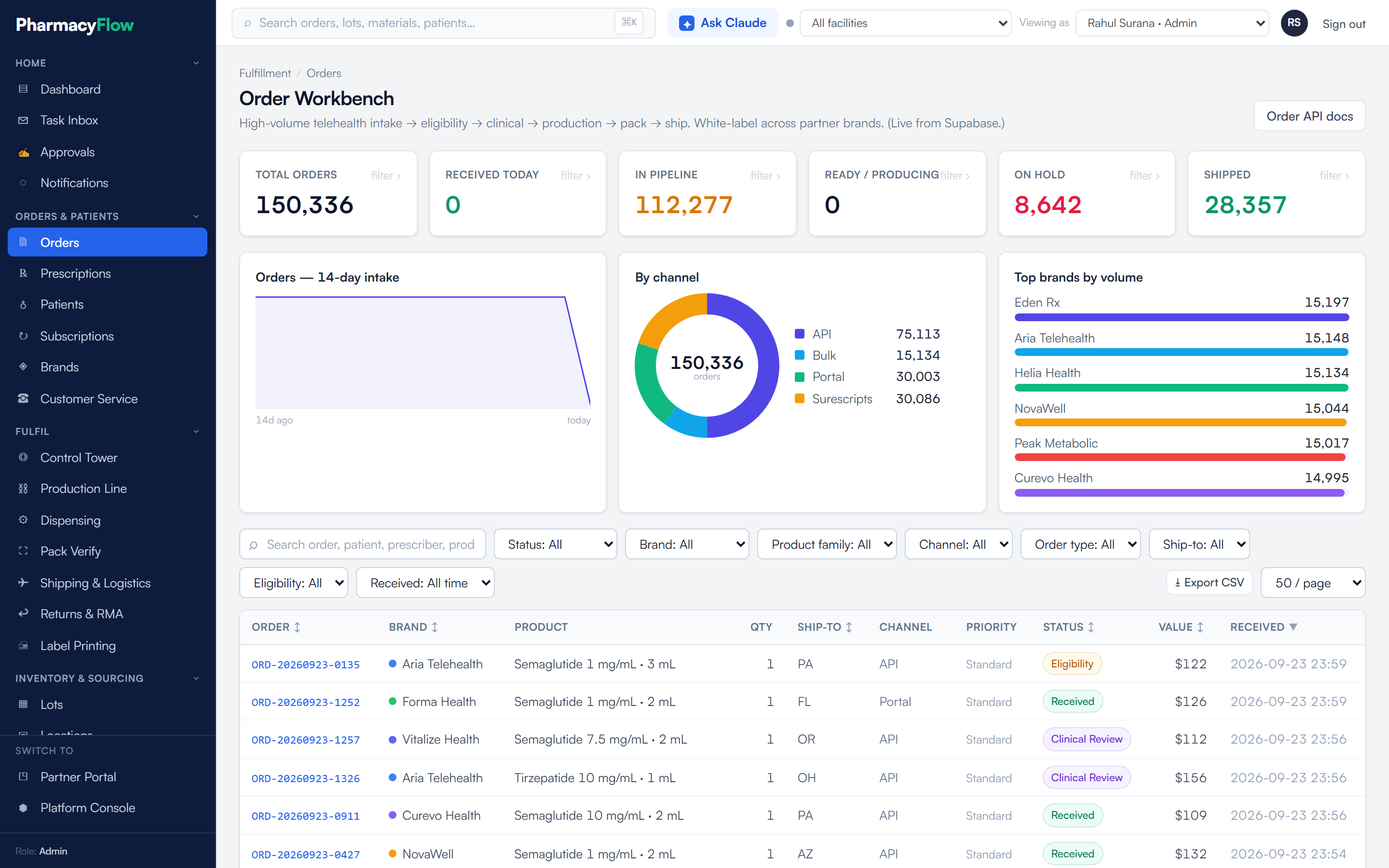Click the top search orders field
This screenshot has height=868, width=1389.
click(443, 23)
